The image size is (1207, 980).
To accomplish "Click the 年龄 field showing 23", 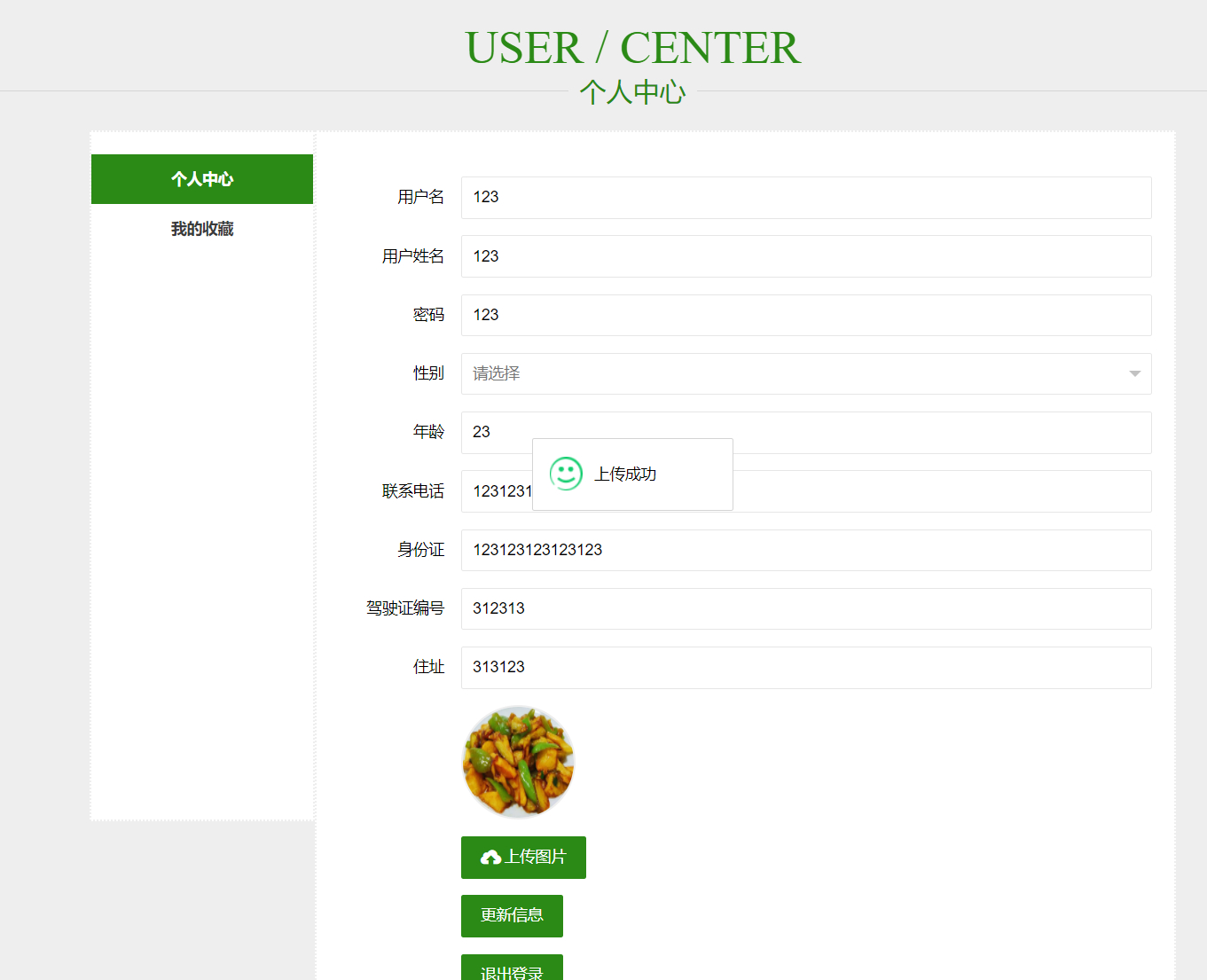I will click(x=806, y=433).
